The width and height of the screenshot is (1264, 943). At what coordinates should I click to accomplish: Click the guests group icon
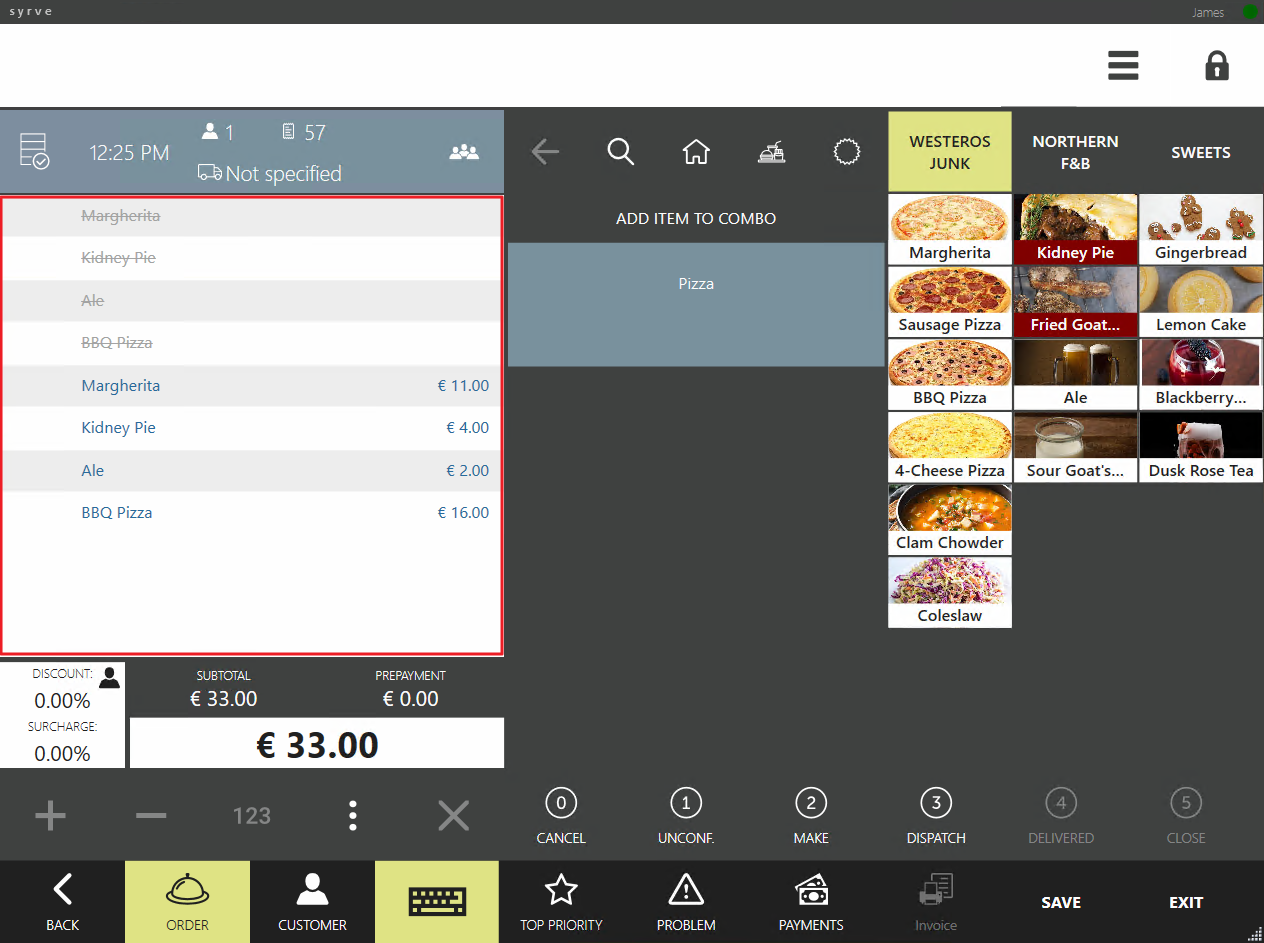tap(464, 152)
